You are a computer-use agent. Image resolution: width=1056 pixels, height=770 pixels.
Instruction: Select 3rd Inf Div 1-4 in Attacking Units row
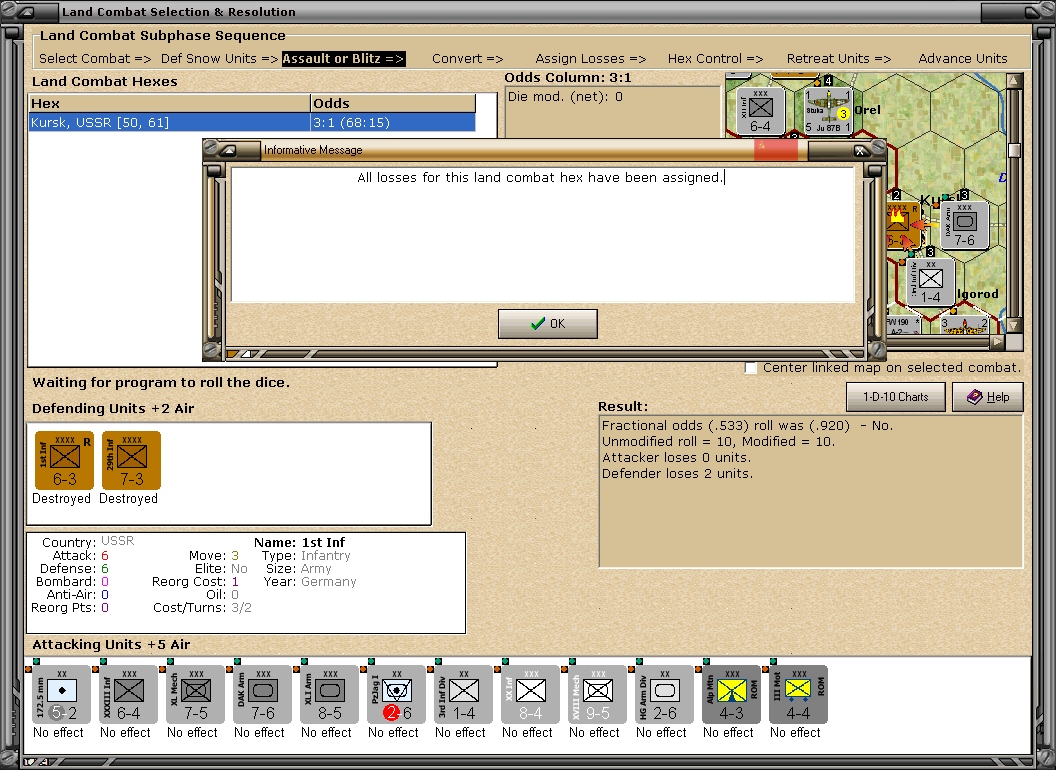coord(463,695)
